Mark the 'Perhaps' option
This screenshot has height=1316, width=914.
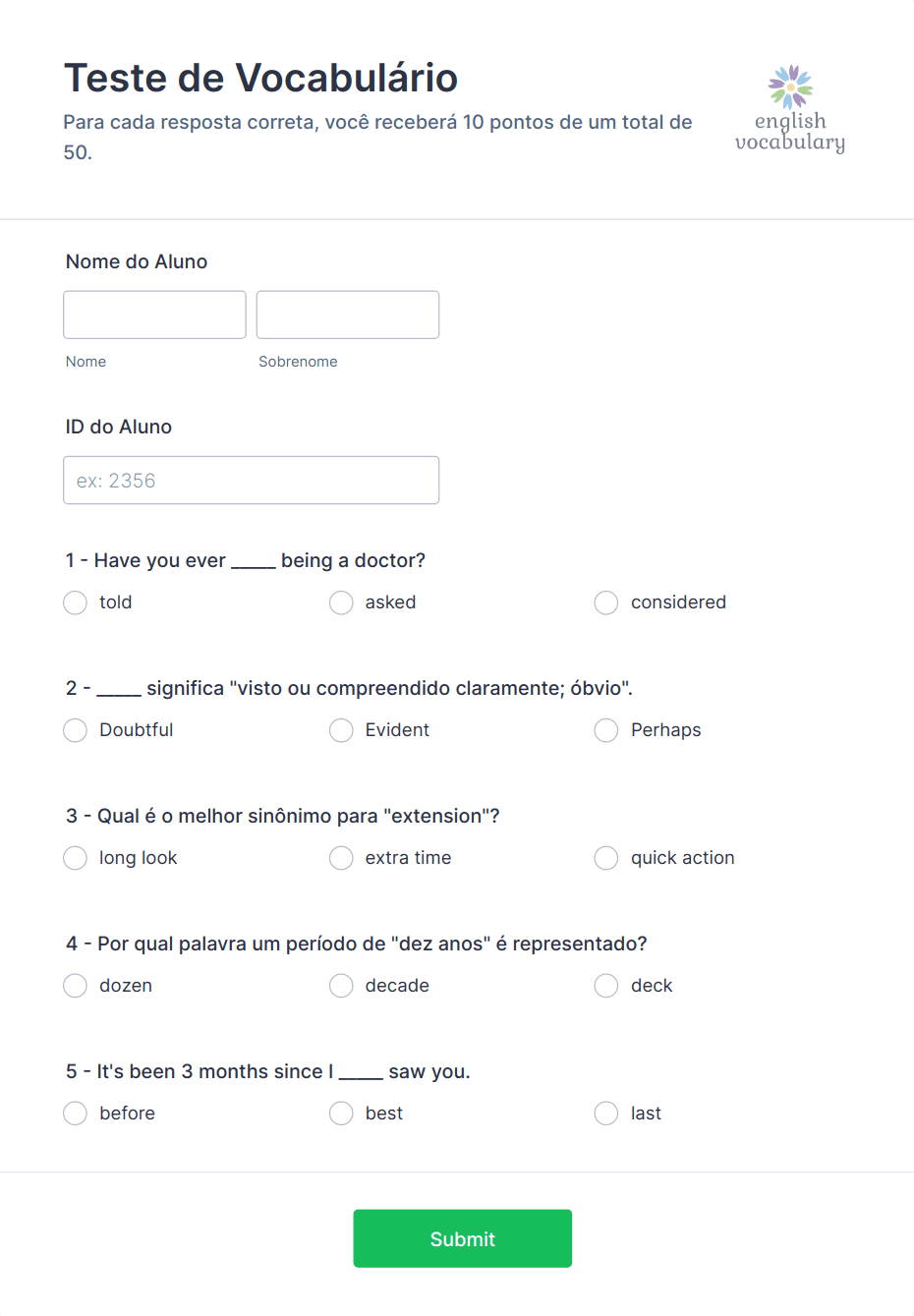click(x=606, y=730)
